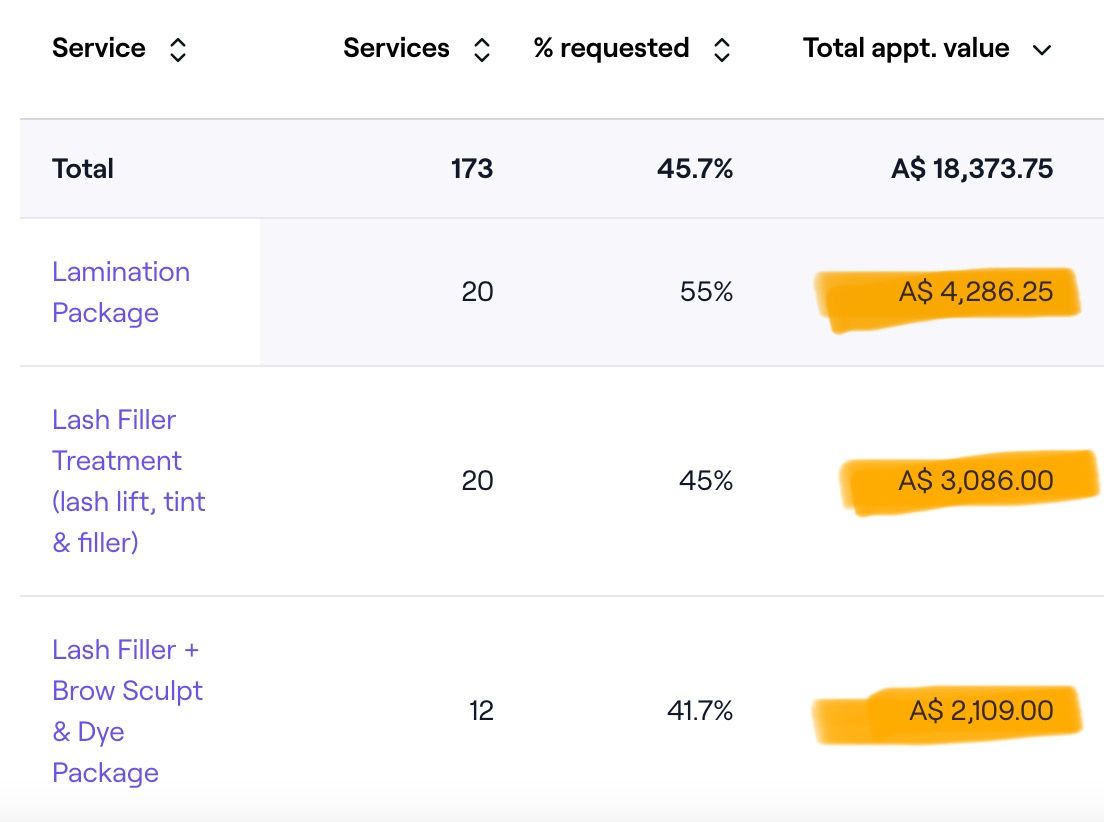Open the Lamination Package service link
Viewport: 1104px width, 822px height.
click(x=120, y=292)
